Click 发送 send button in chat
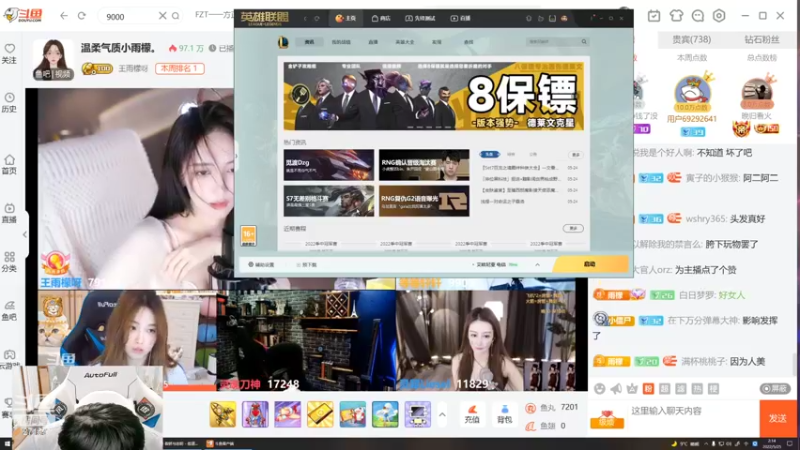800x450 pixels. [777, 418]
